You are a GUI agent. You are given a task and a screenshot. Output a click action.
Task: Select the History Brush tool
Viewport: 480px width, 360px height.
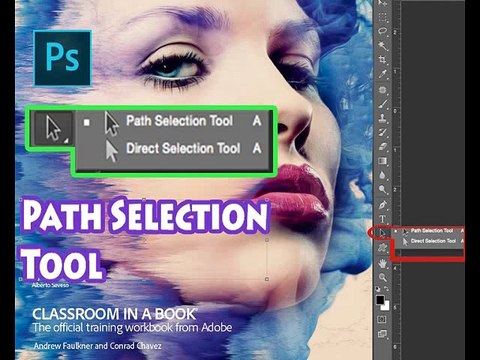pos(383,132)
